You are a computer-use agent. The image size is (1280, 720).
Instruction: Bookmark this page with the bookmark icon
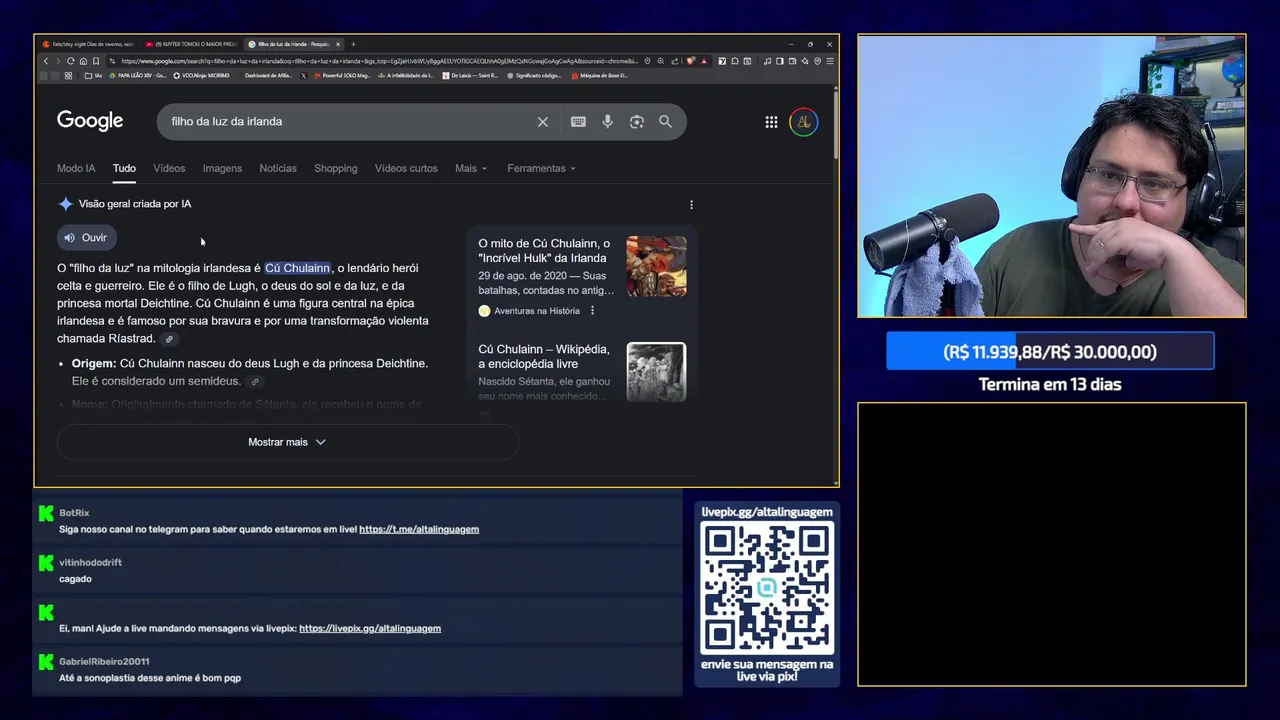point(96,61)
